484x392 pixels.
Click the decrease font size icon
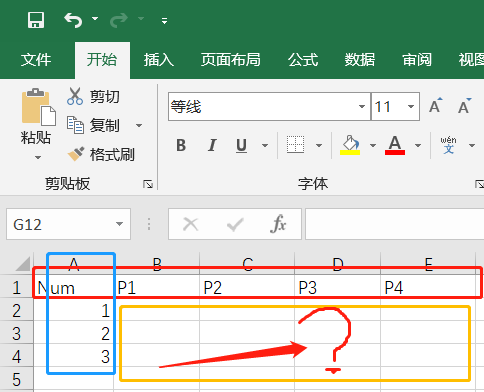click(465, 106)
